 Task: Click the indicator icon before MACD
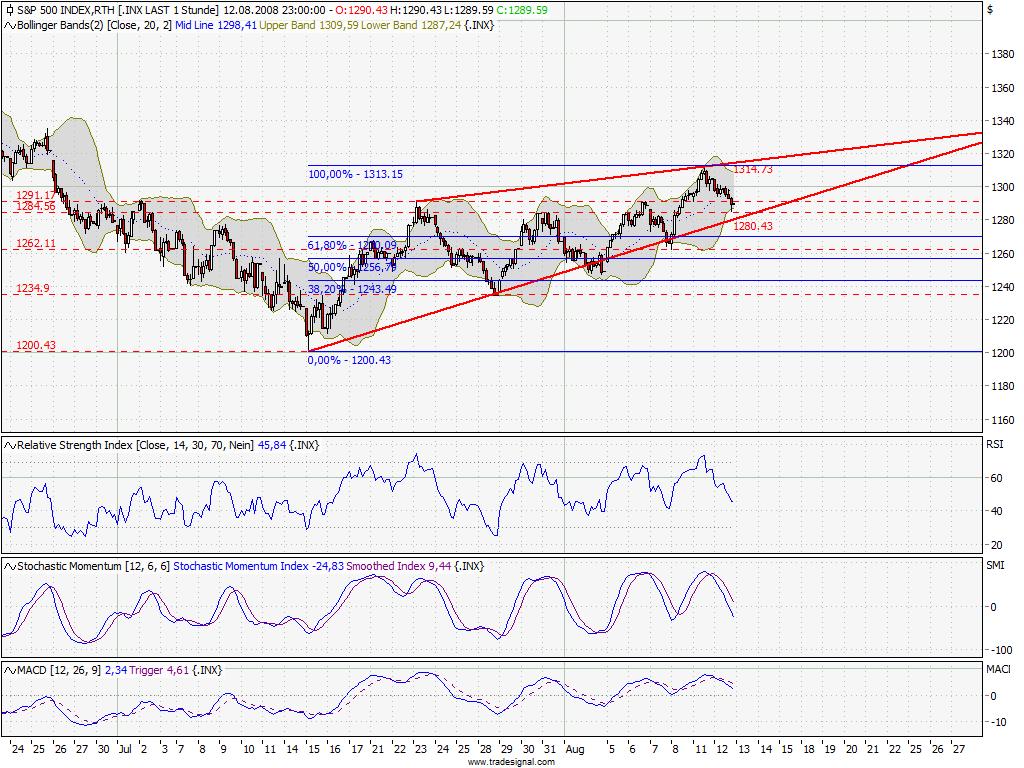[x=9, y=669]
